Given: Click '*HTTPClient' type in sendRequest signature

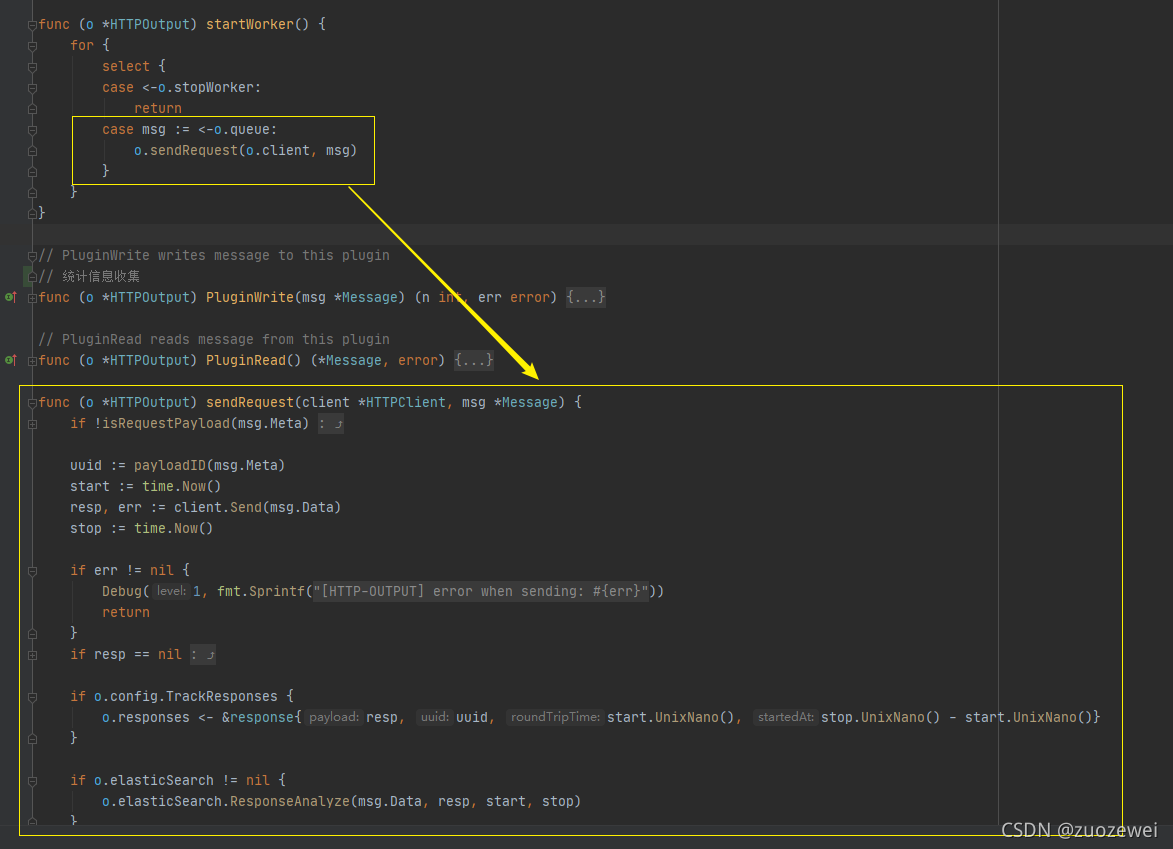Looking at the screenshot, I should point(402,402).
